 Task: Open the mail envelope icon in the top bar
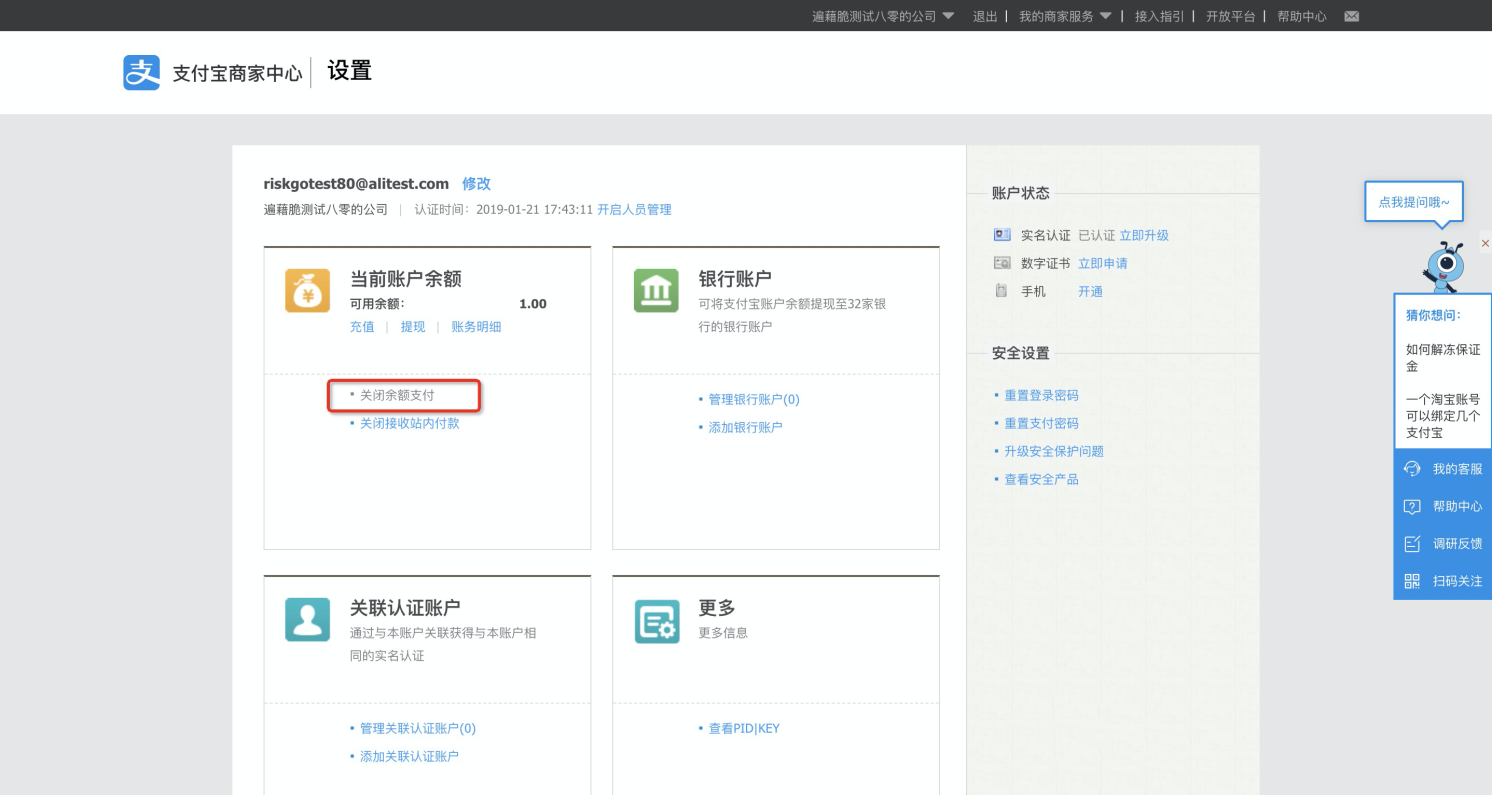pos(1351,16)
